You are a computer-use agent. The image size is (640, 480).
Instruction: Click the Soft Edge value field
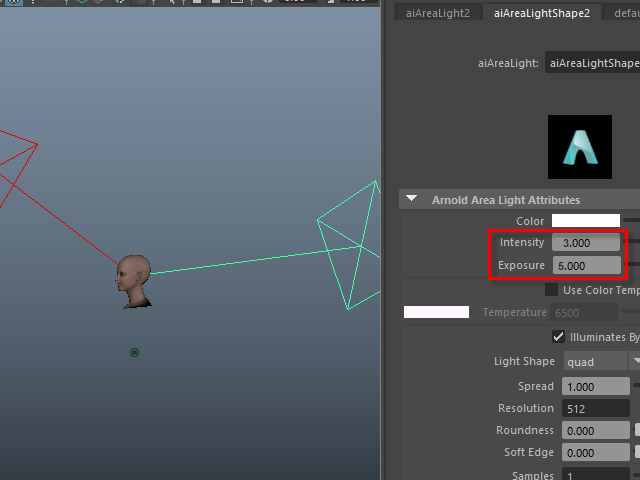(x=596, y=453)
